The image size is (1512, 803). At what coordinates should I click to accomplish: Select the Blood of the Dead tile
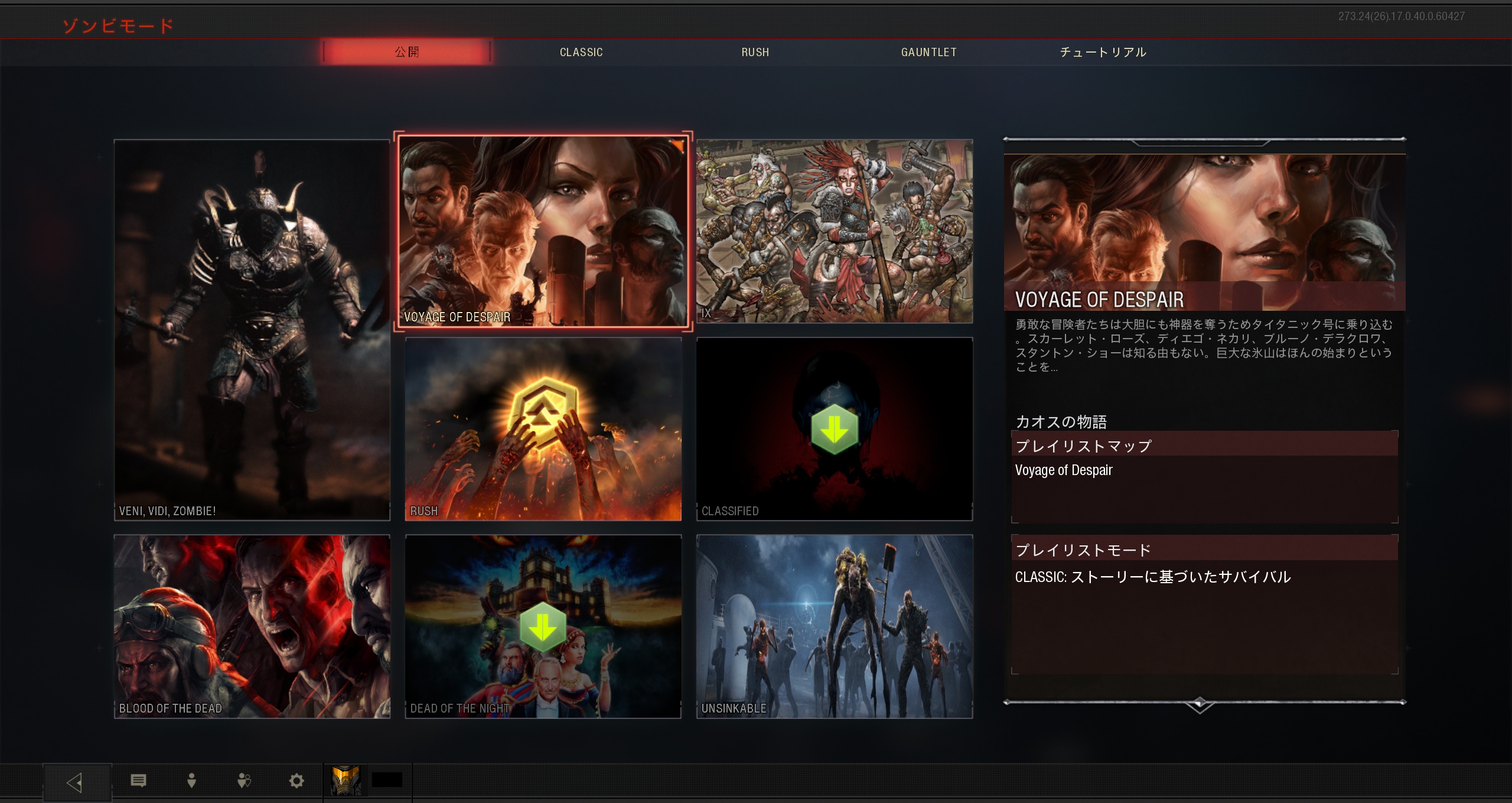pos(252,626)
